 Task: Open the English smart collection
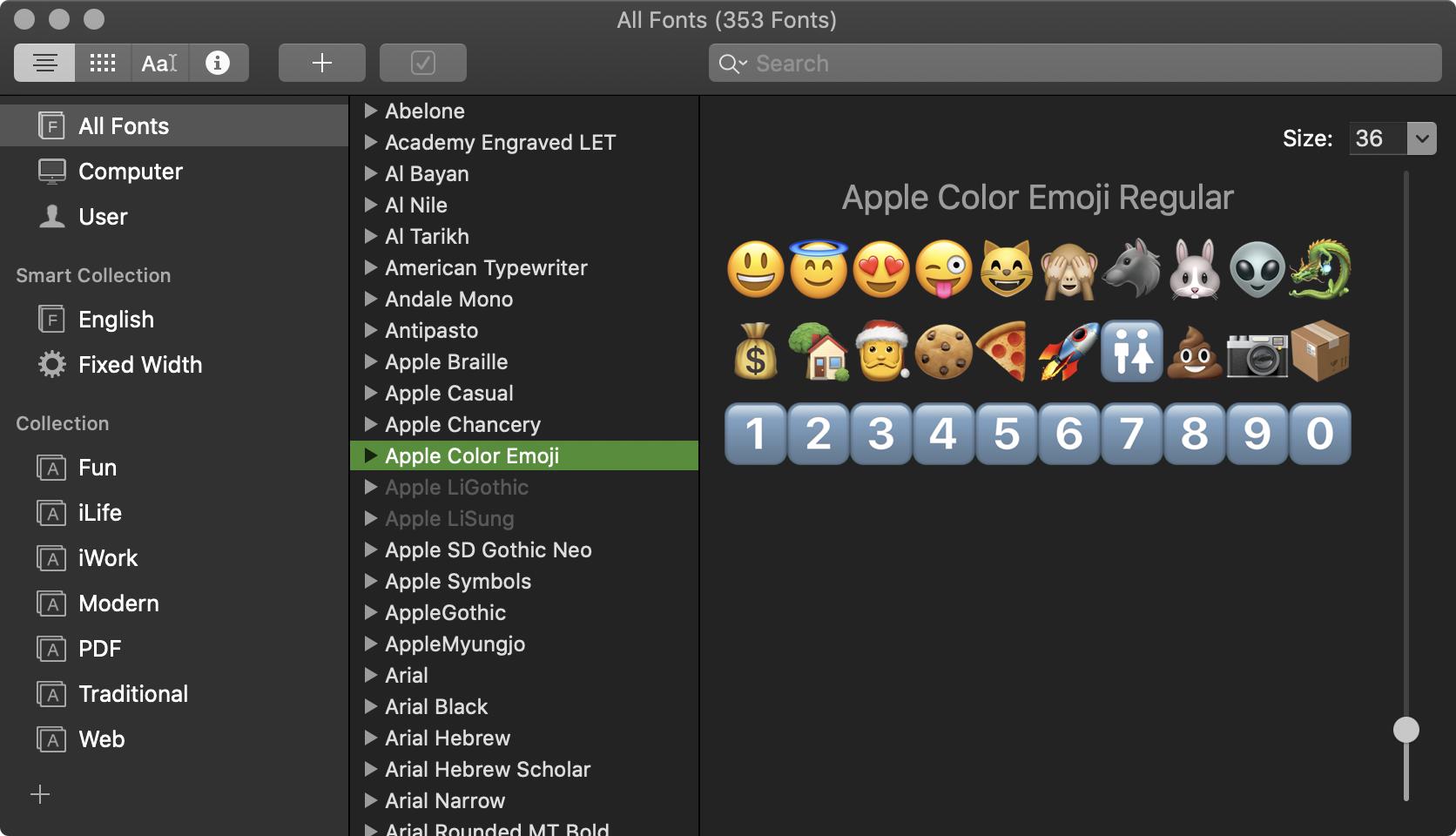pyautogui.click(x=174, y=320)
